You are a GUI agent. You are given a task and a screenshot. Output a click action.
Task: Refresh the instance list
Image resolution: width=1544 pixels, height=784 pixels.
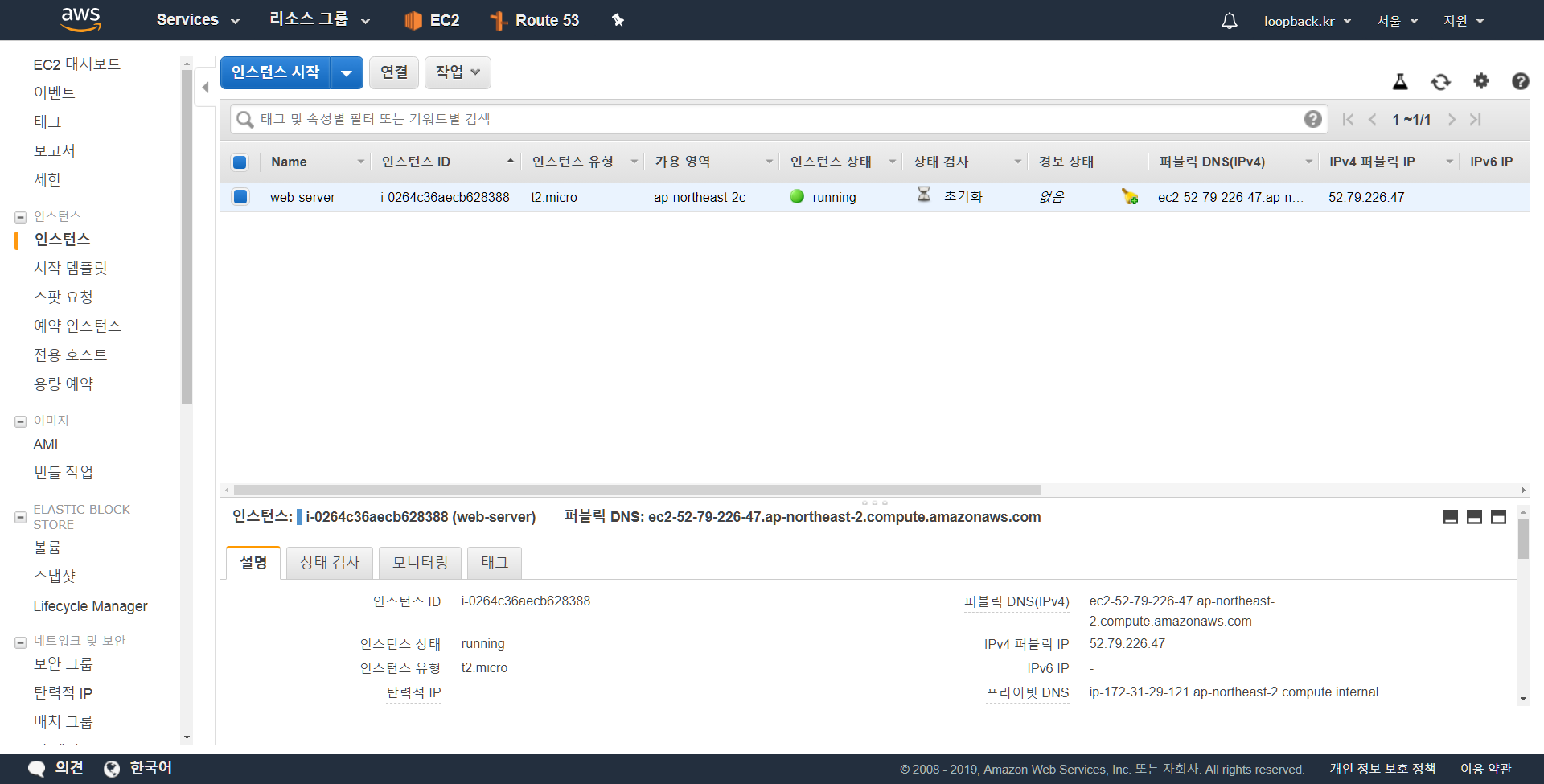[1440, 81]
